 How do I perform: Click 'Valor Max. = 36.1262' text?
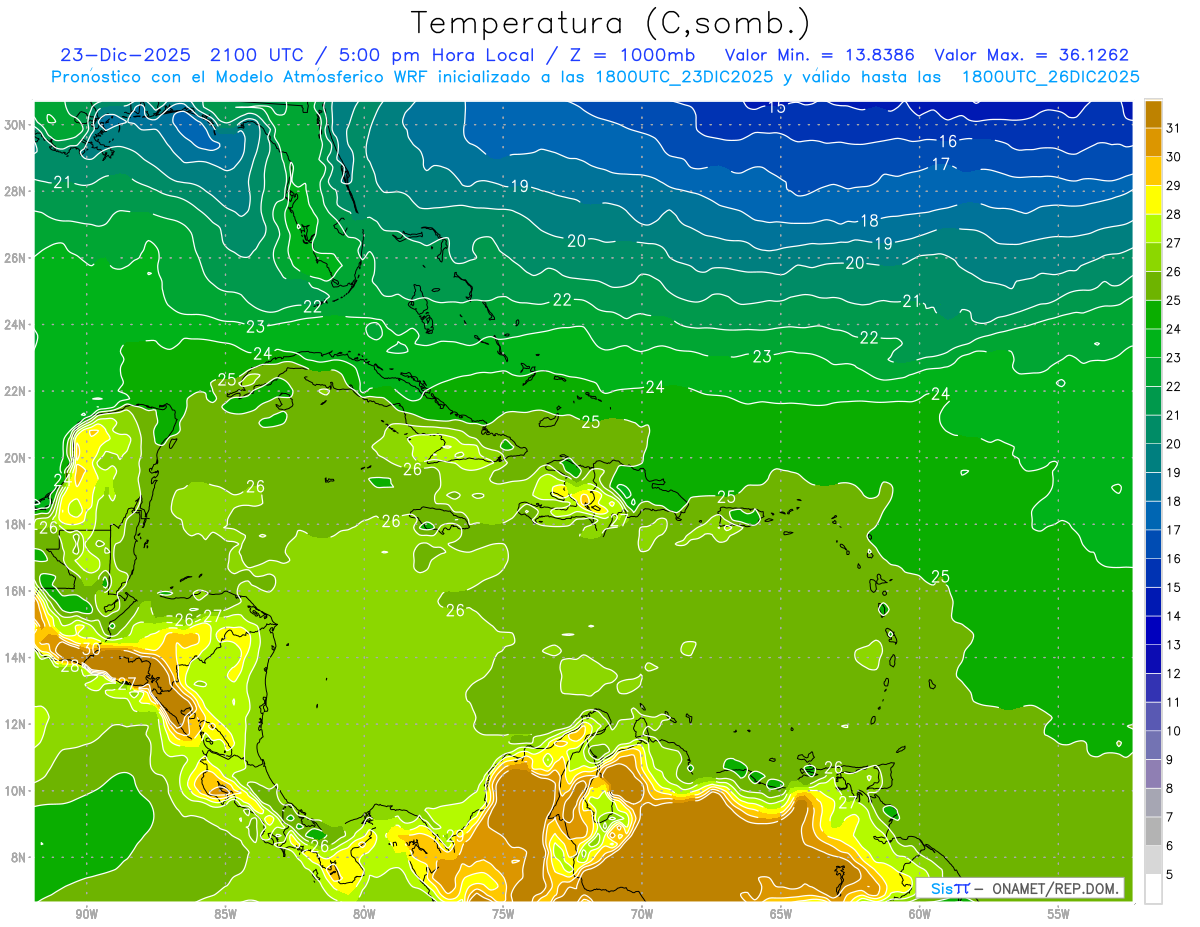pos(1032,55)
